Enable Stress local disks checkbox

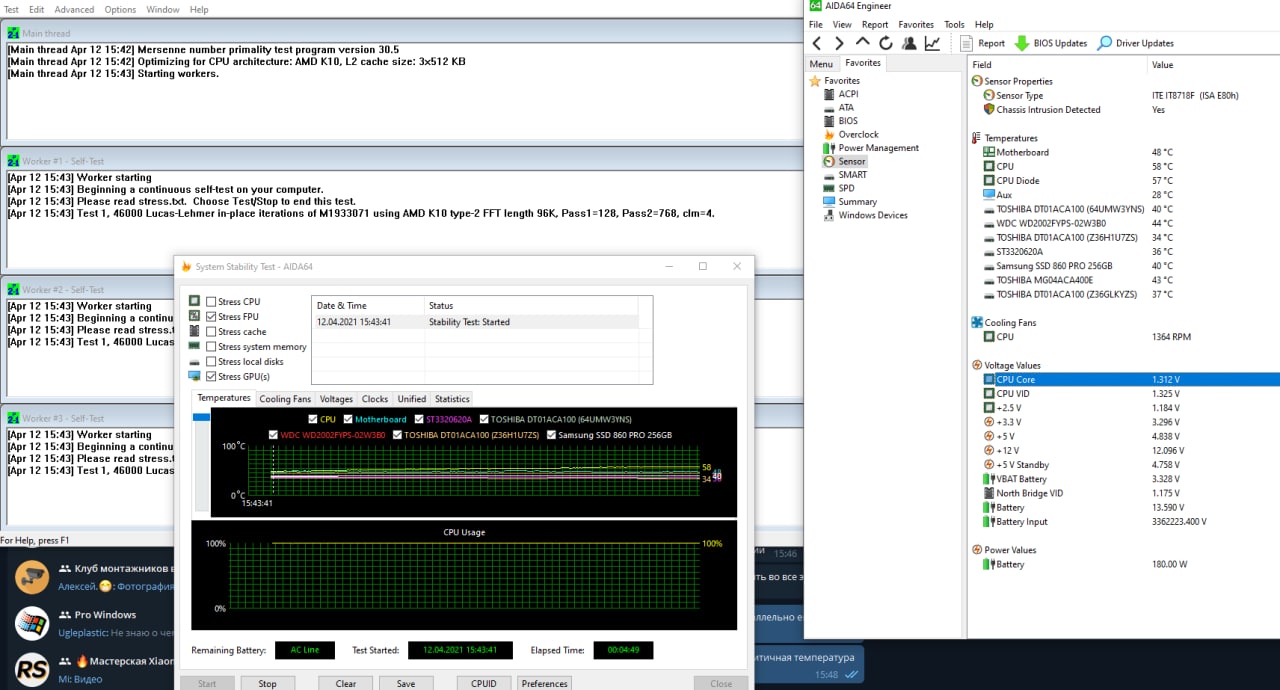click(211, 362)
